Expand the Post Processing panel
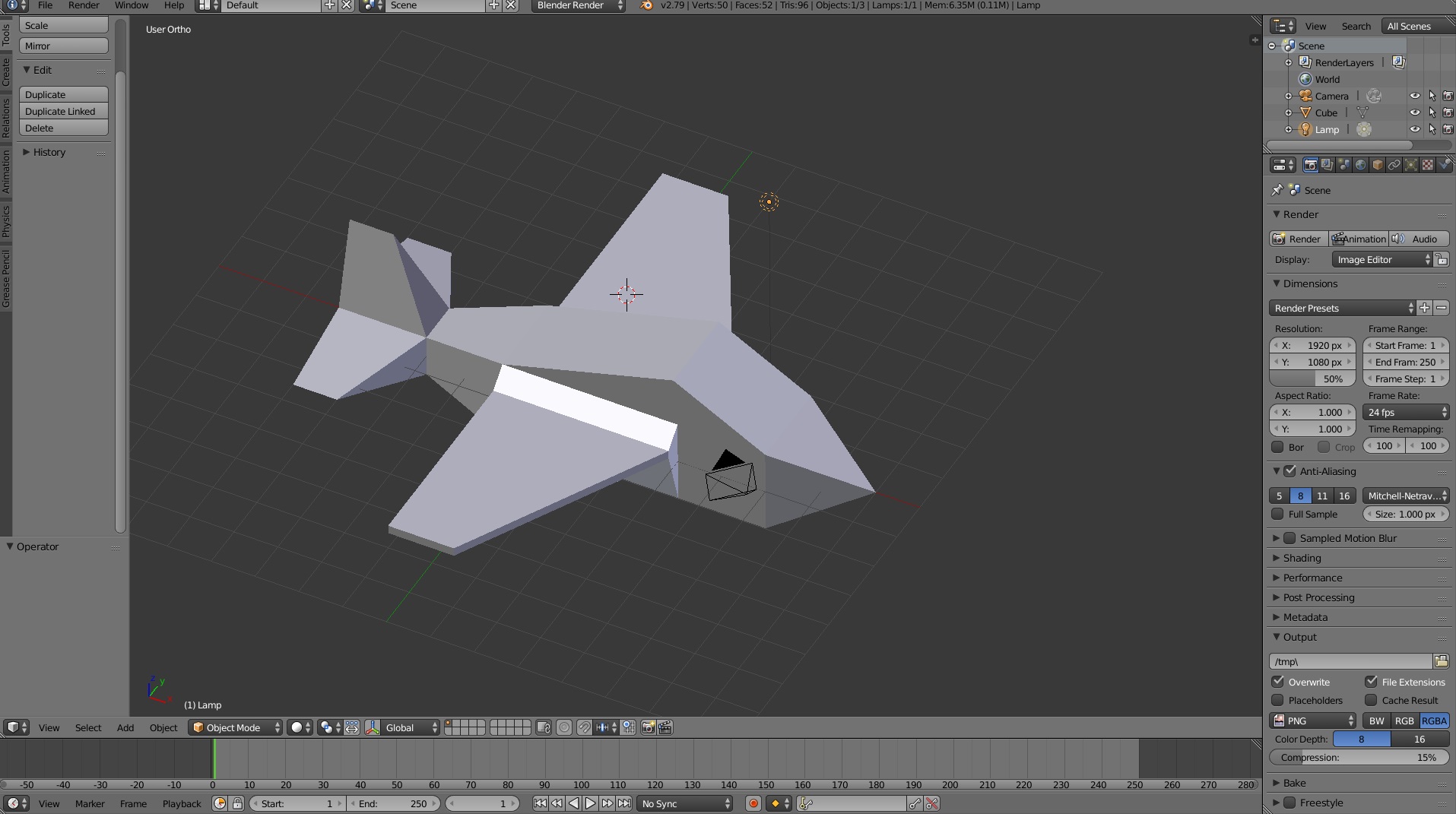The height and width of the screenshot is (814, 1456). click(1318, 597)
